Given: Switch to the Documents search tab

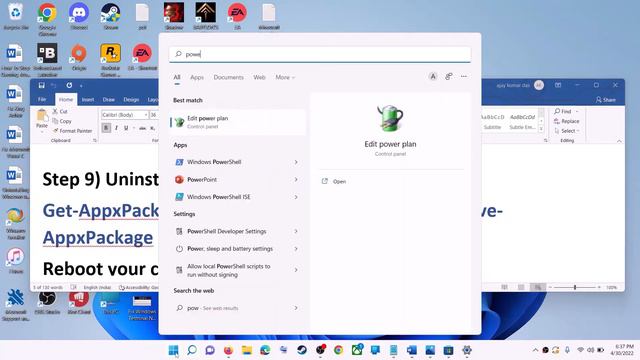Looking at the screenshot, I should coord(228,77).
